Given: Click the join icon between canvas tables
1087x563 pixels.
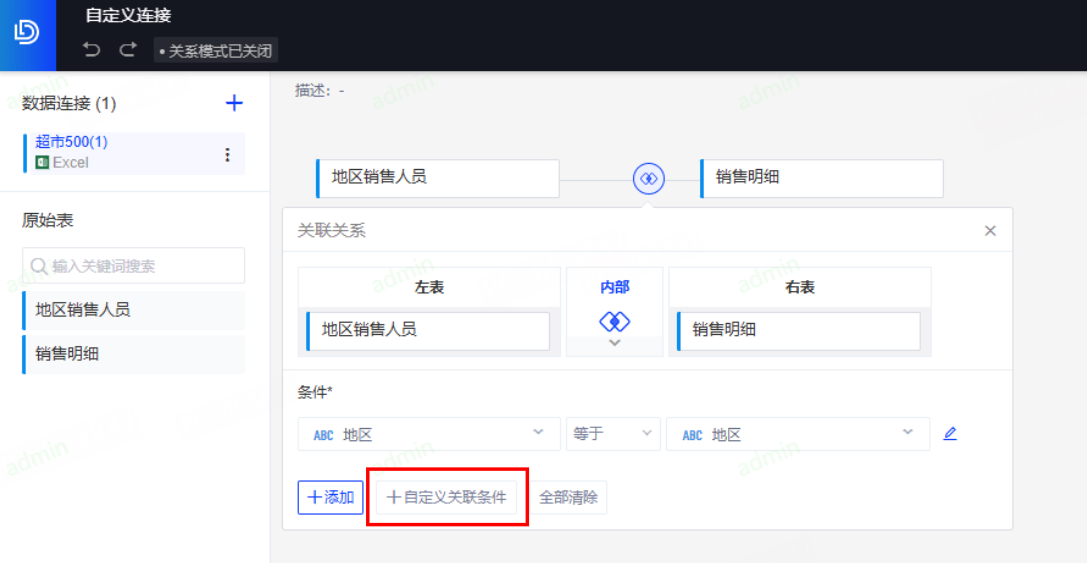Looking at the screenshot, I should [x=648, y=178].
